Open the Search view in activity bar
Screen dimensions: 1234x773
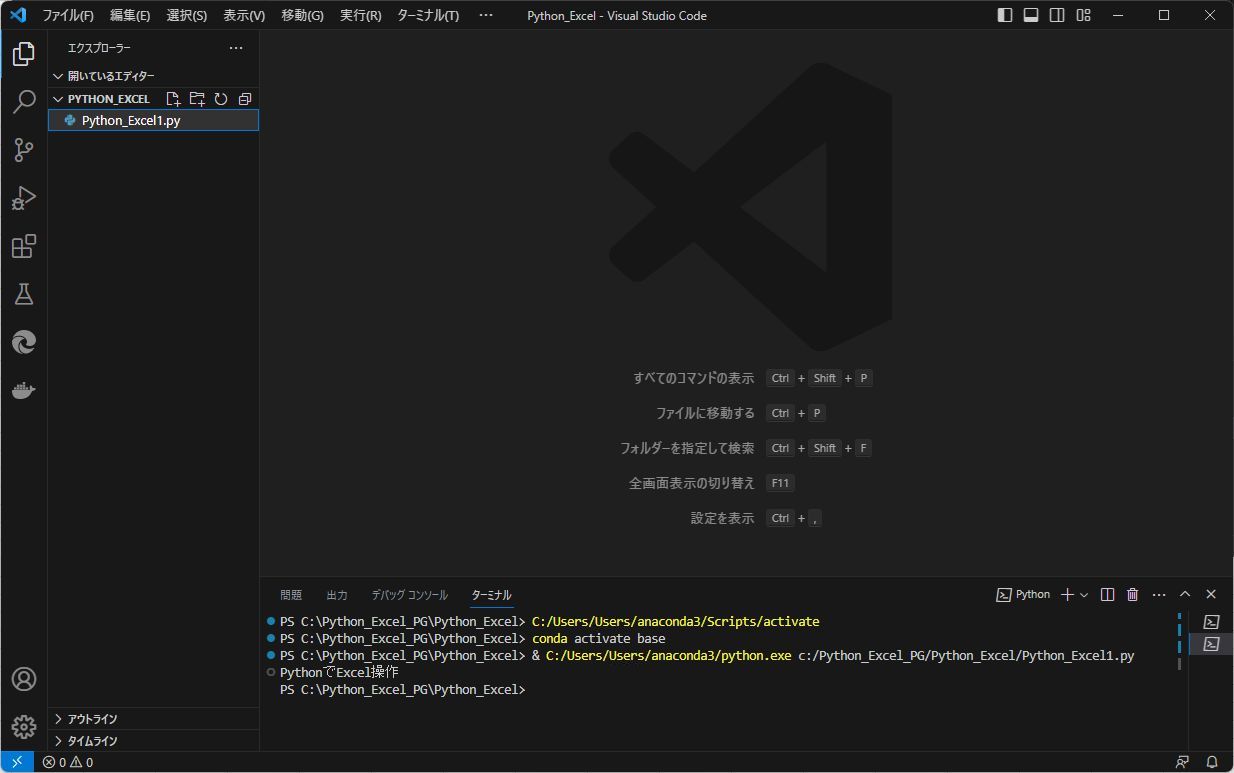(x=24, y=102)
